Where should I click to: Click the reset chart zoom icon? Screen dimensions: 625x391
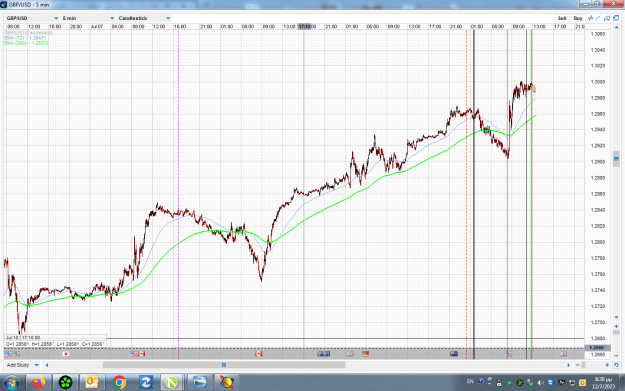tap(616, 365)
